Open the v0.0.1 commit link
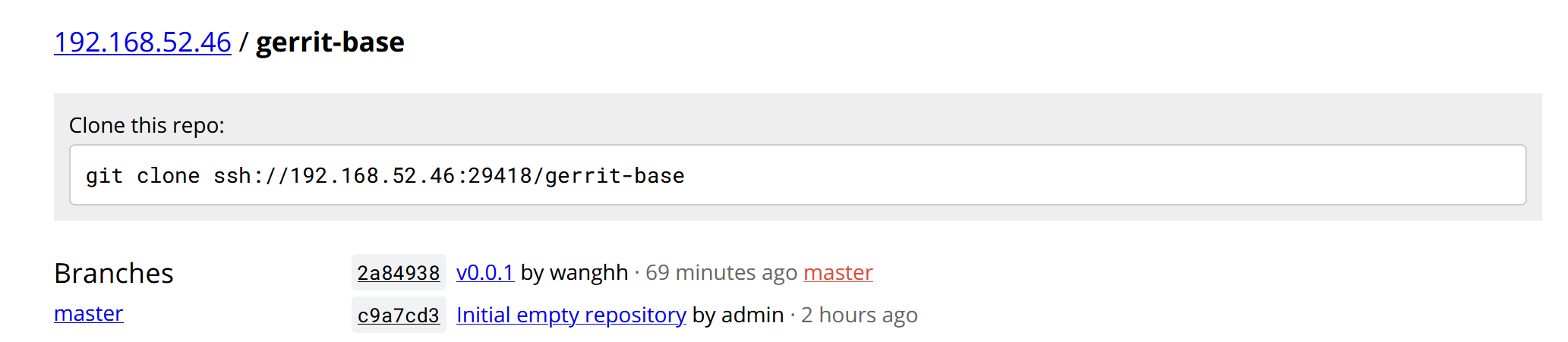 485,272
